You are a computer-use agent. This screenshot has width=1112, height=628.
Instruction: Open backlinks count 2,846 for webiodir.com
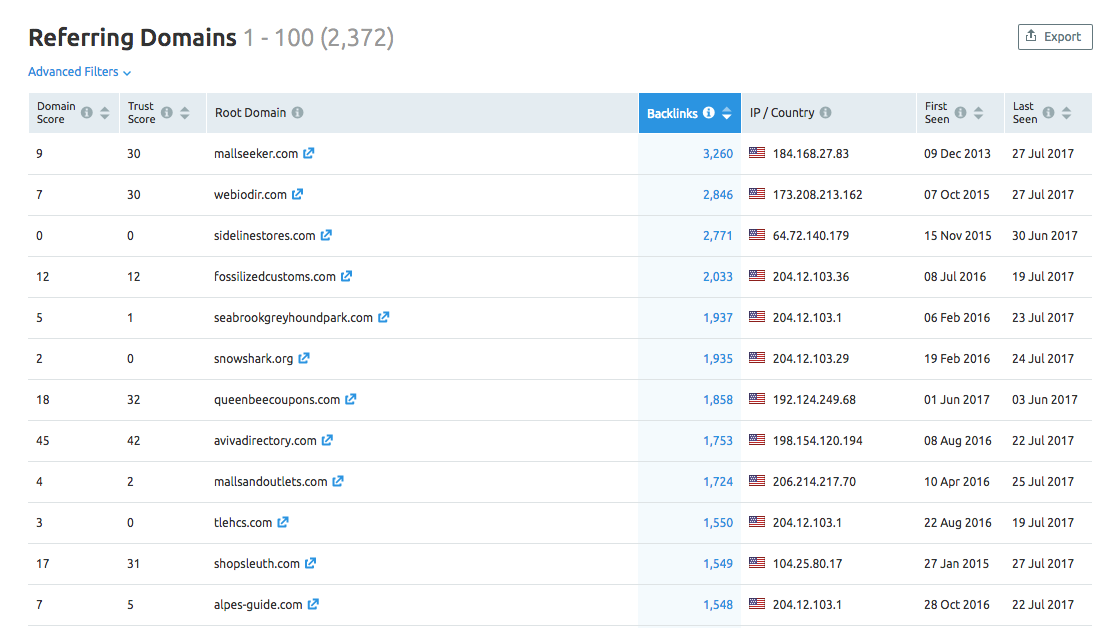(718, 195)
